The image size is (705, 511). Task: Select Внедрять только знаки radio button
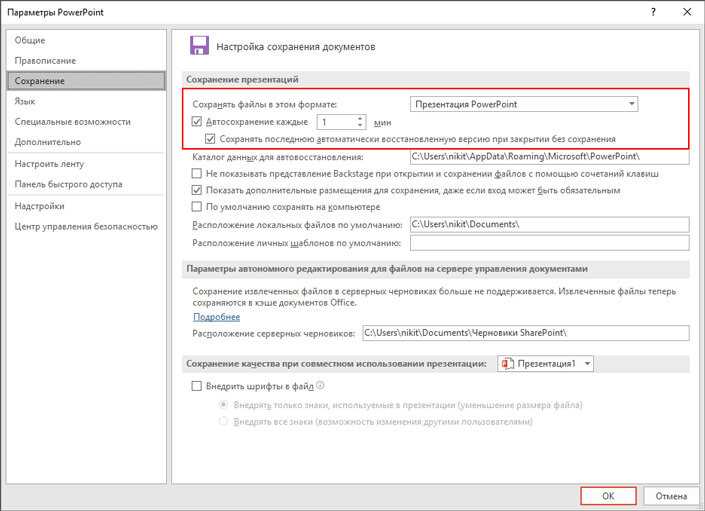tap(223, 404)
